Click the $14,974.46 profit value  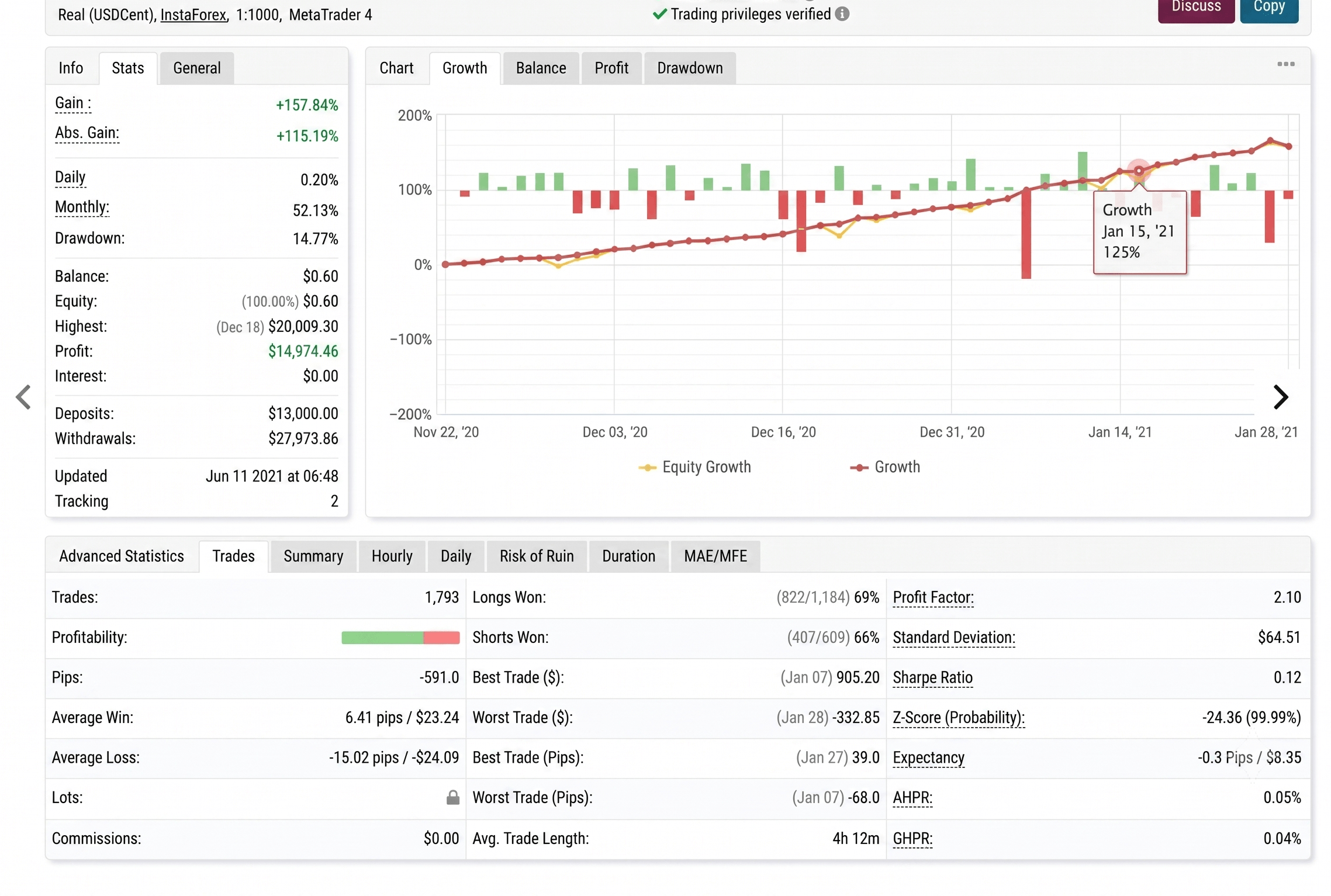coord(303,351)
